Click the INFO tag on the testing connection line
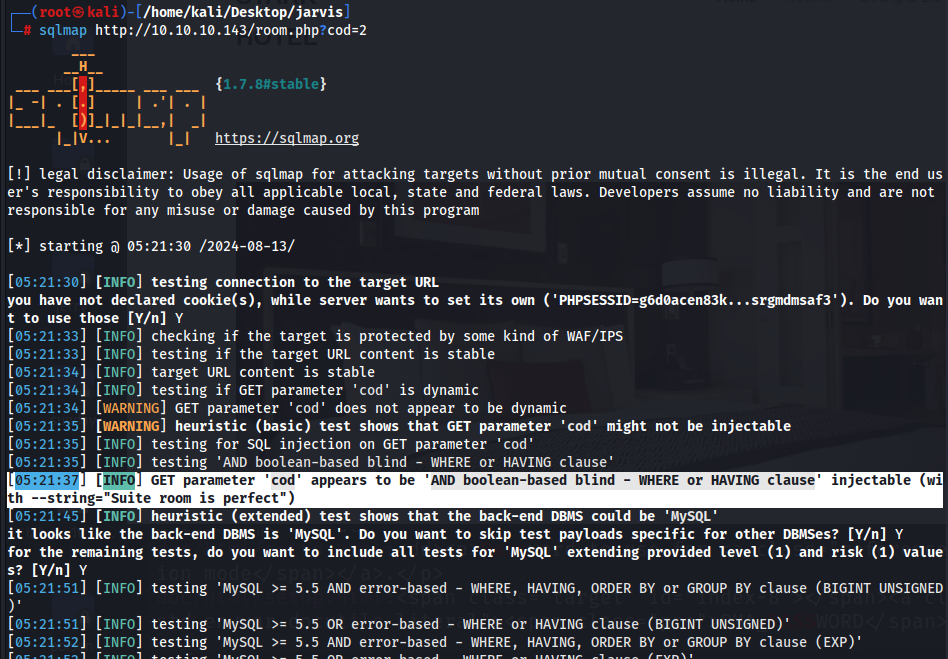The image size is (948, 659). click(119, 282)
